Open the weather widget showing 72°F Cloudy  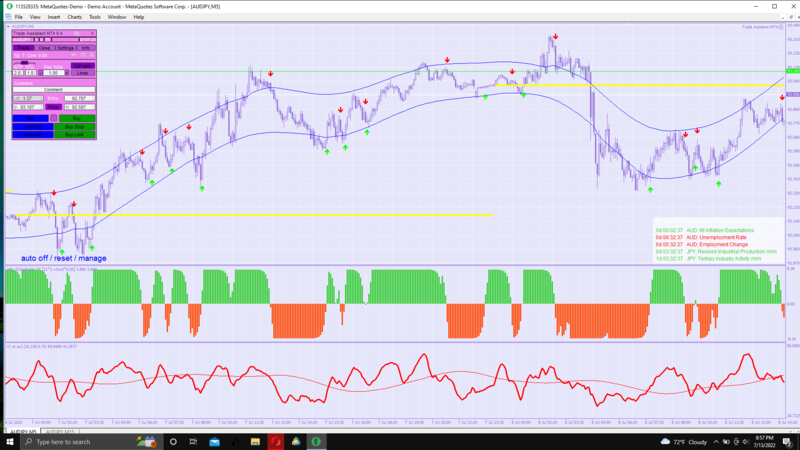click(684, 441)
